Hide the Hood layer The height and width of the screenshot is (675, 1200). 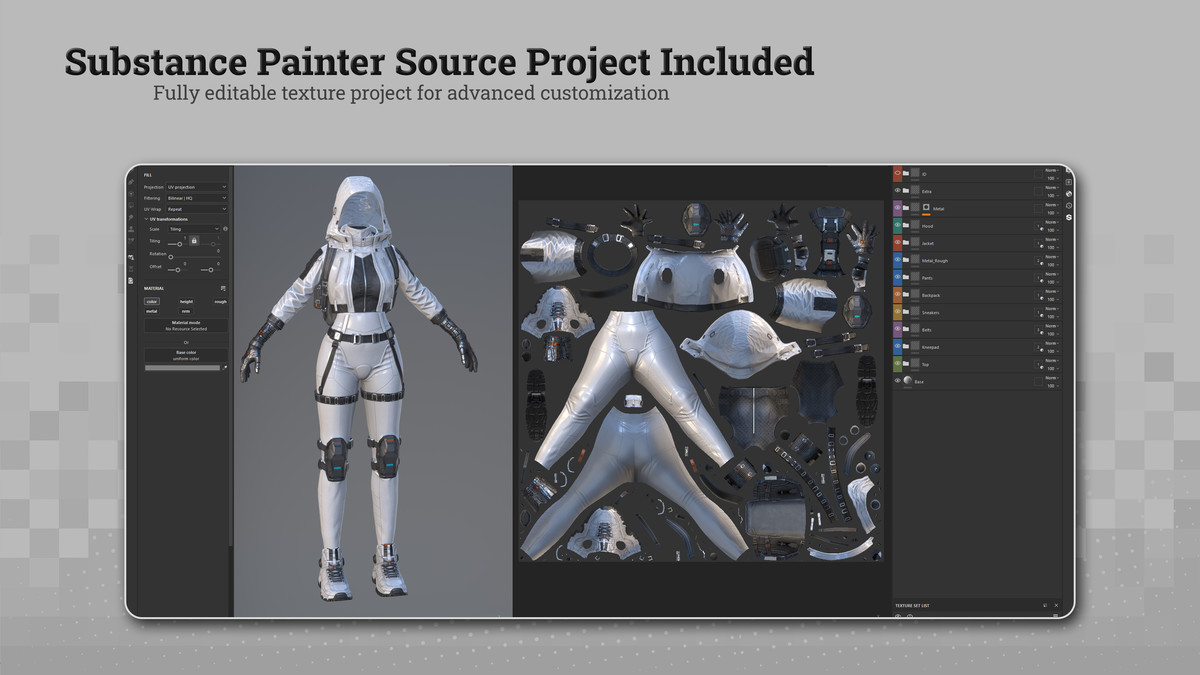click(897, 226)
